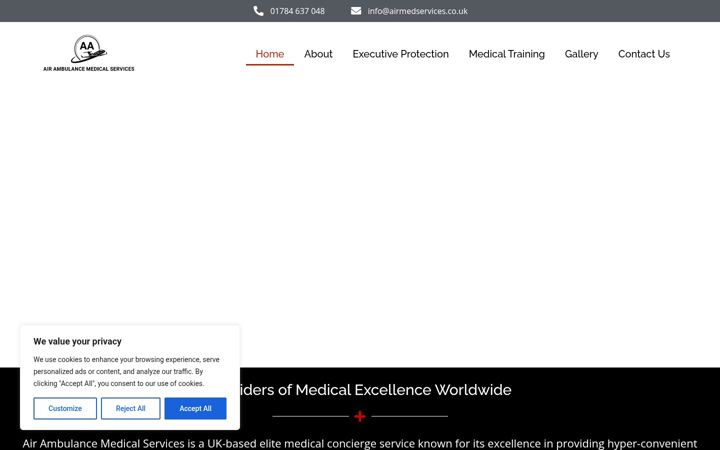Call the phone number 01784 637 048

coord(297,11)
